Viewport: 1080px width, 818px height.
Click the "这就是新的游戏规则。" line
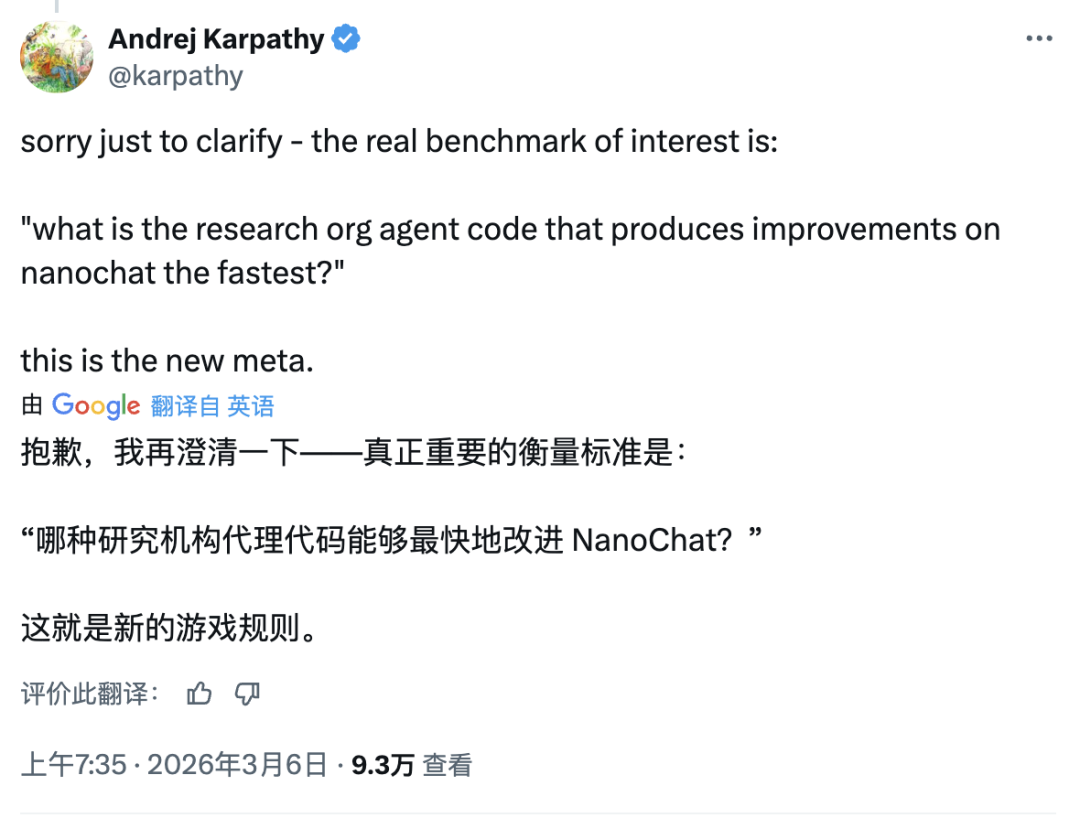pyautogui.click(x=169, y=629)
